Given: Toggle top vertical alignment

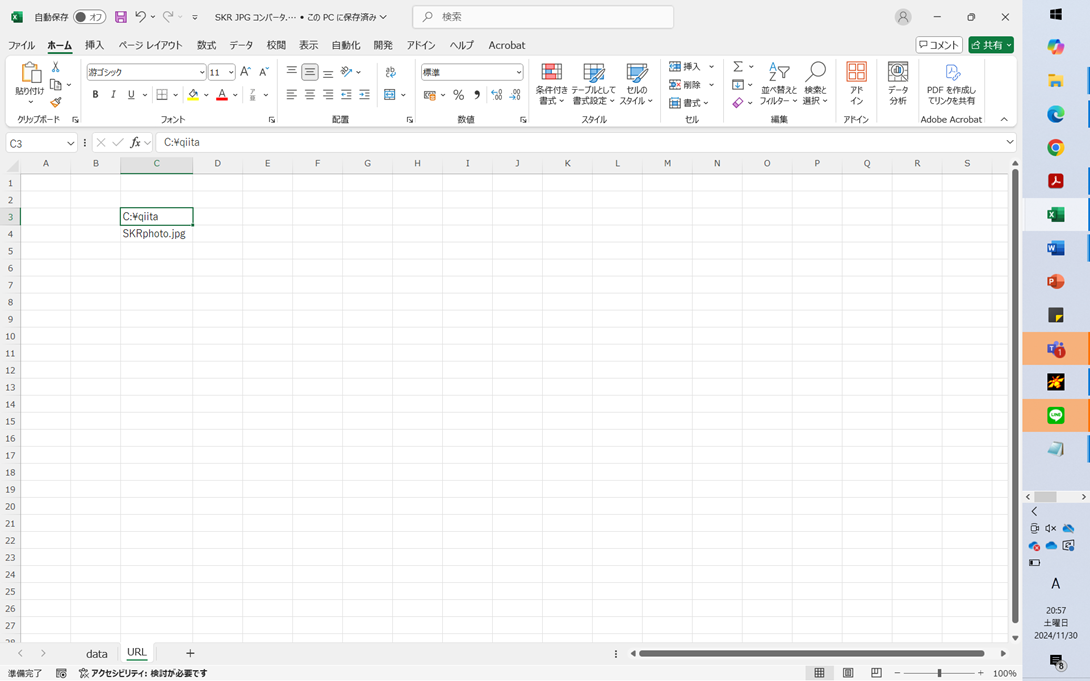Looking at the screenshot, I should [x=292, y=72].
